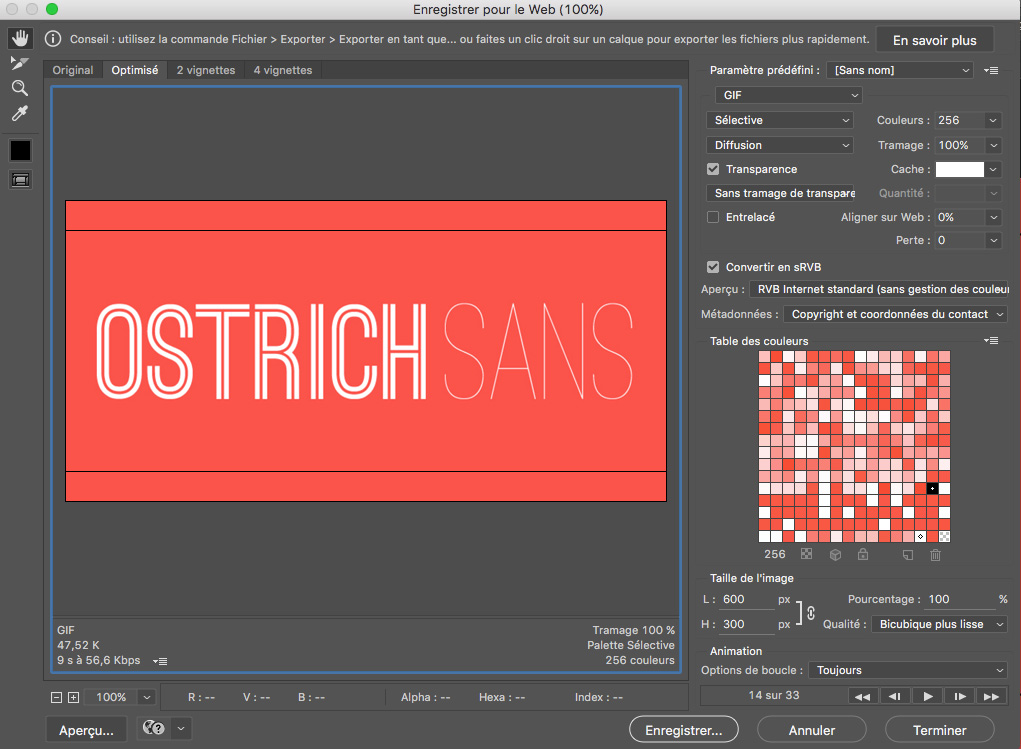Viewport: 1021px width, 749px height.
Task: Expand the Options de boucle dropdown
Action: click(x=906, y=670)
